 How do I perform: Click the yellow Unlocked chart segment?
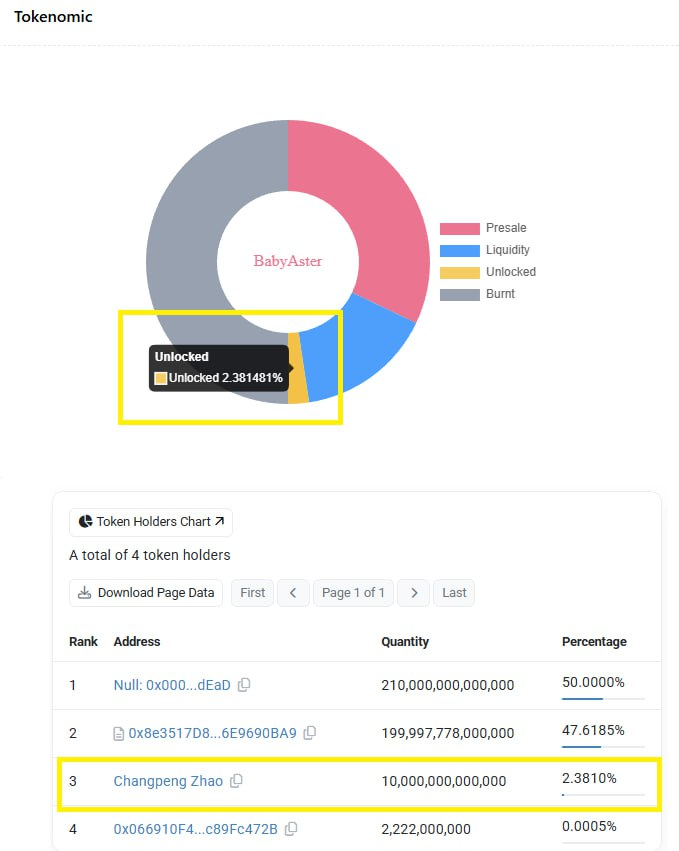point(297,369)
